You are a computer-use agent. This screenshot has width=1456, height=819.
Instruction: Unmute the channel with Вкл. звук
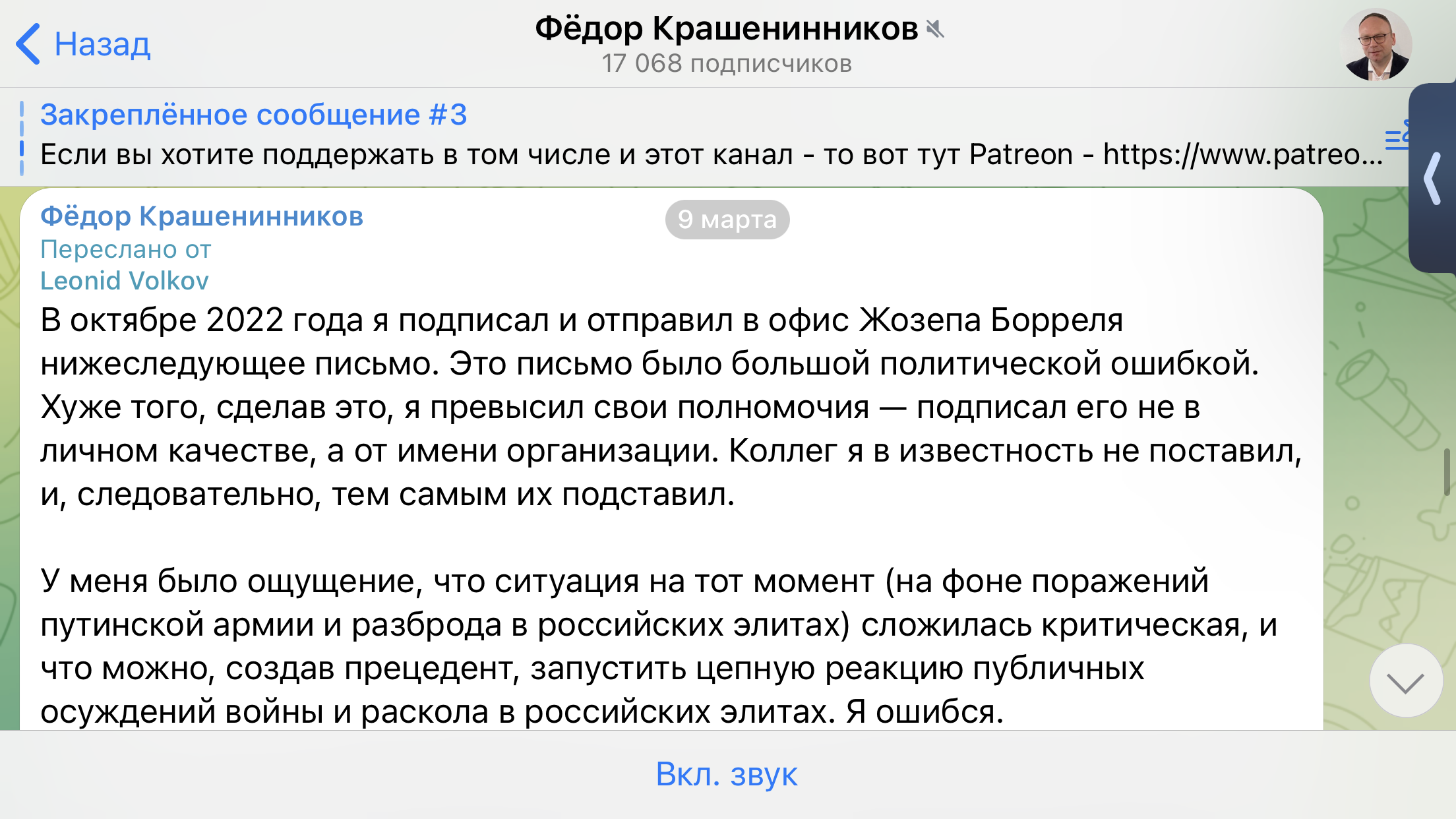(x=727, y=773)
